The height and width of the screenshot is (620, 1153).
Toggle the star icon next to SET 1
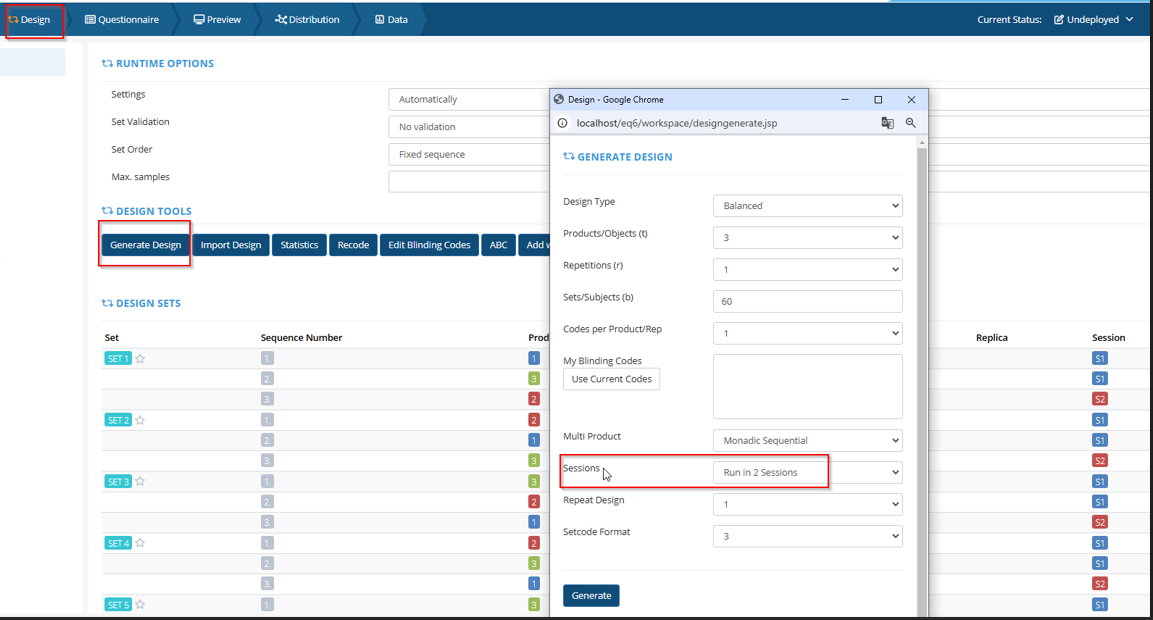141,358
